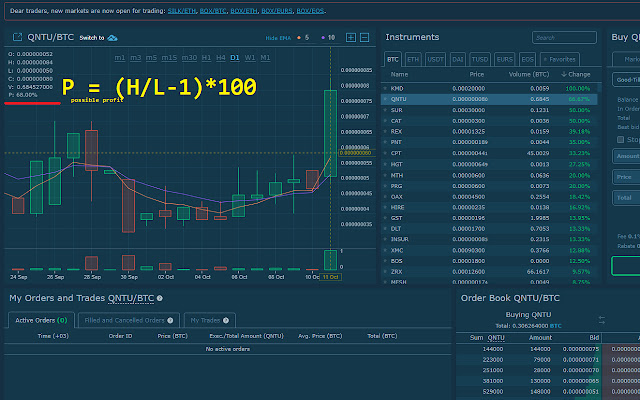Open QNTU/BTC chart in pop-out window
Image resolution: width=640 pixels, height=400 pixels.
point(17,37)
